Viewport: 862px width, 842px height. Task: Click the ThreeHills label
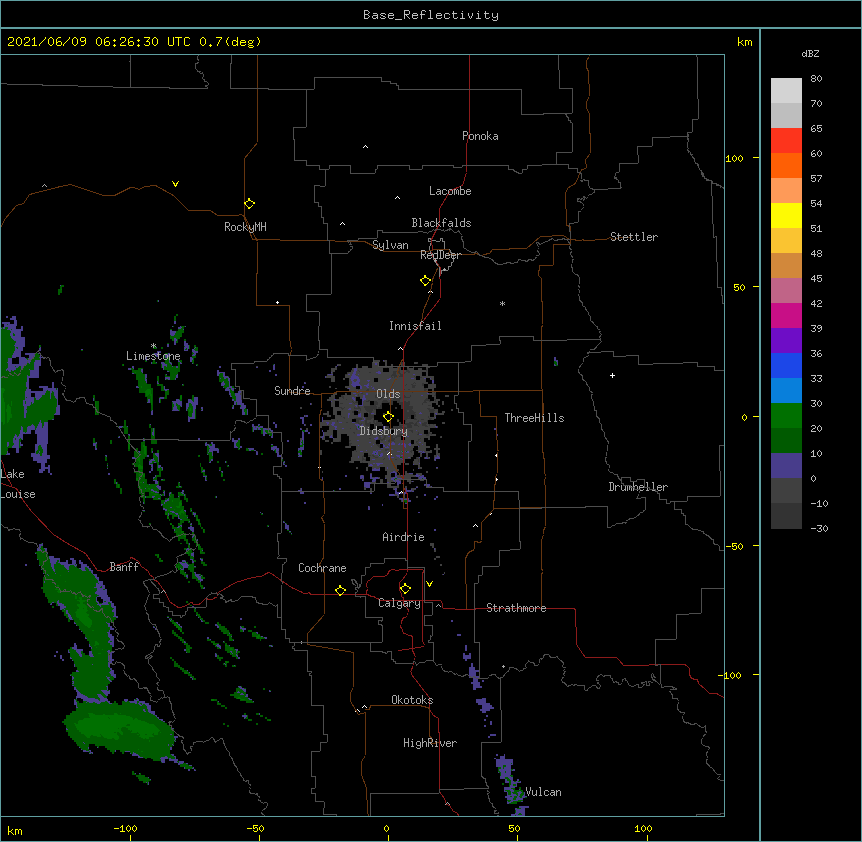(534, 418)
